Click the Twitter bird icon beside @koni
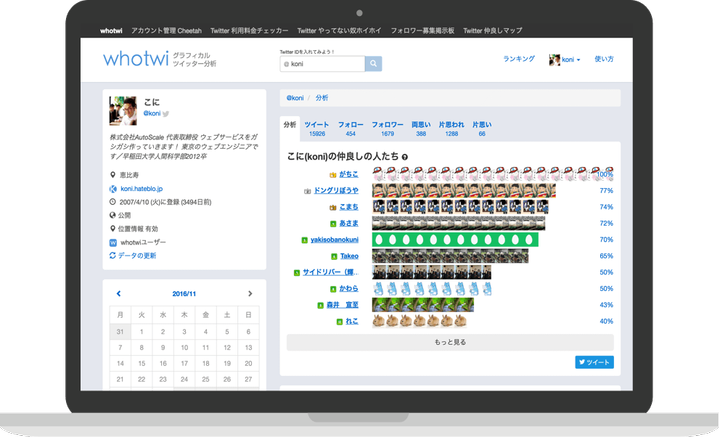Viewport: 720px width, 437px height. [166, 114]
